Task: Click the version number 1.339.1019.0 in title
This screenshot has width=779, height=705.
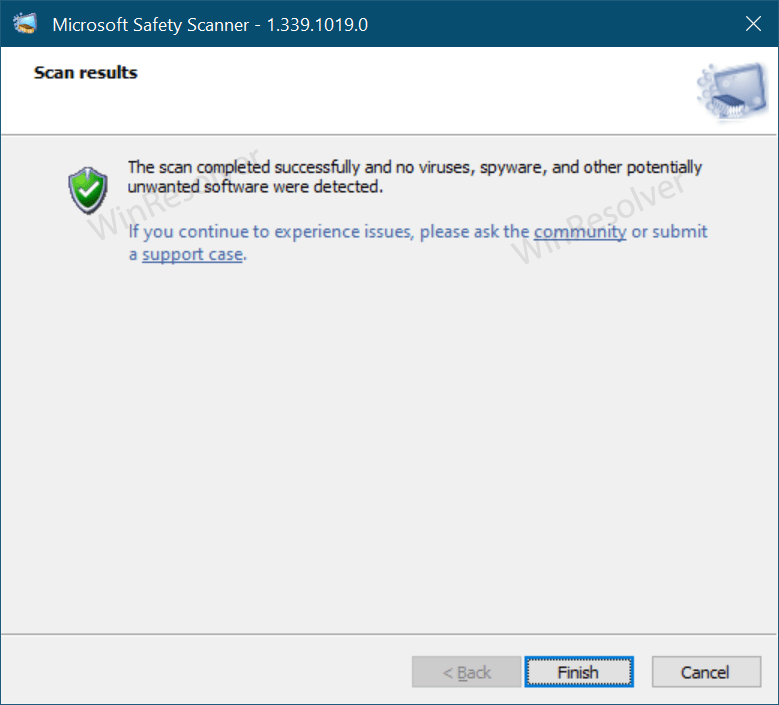Action: tap(317, 24)
